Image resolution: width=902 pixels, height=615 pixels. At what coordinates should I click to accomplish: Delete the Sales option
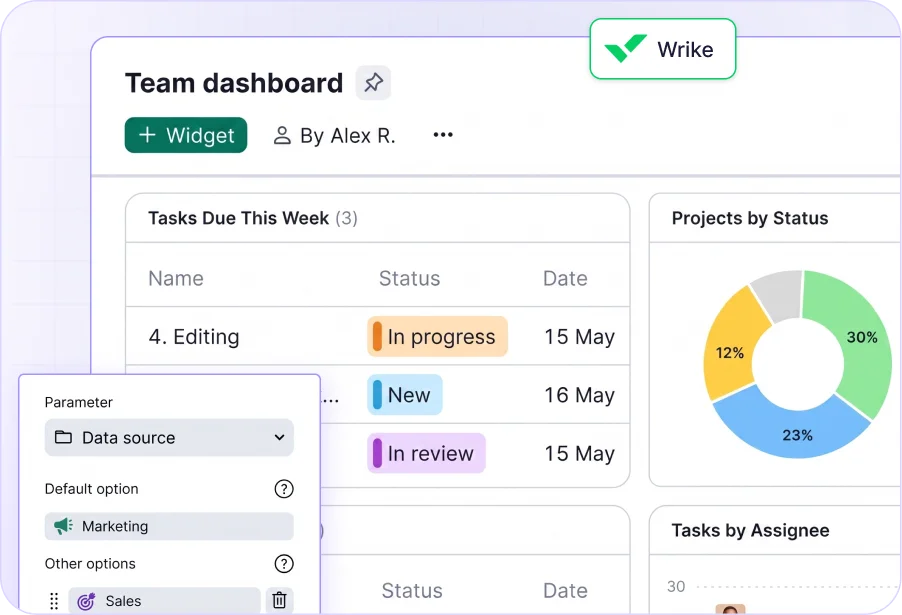pyautogui.click(x=279, y=601)
